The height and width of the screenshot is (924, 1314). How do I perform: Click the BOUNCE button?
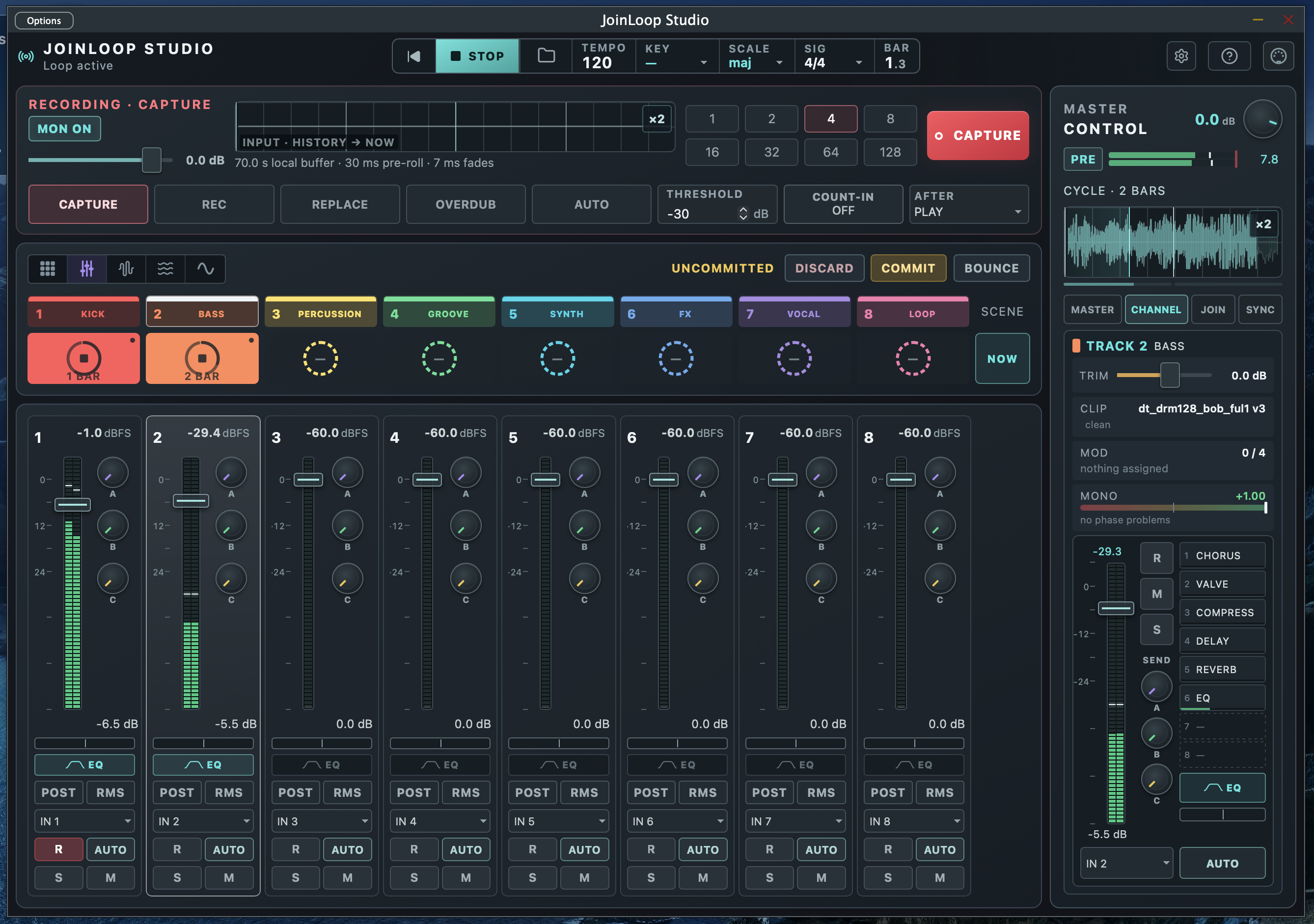coord(991,269)
